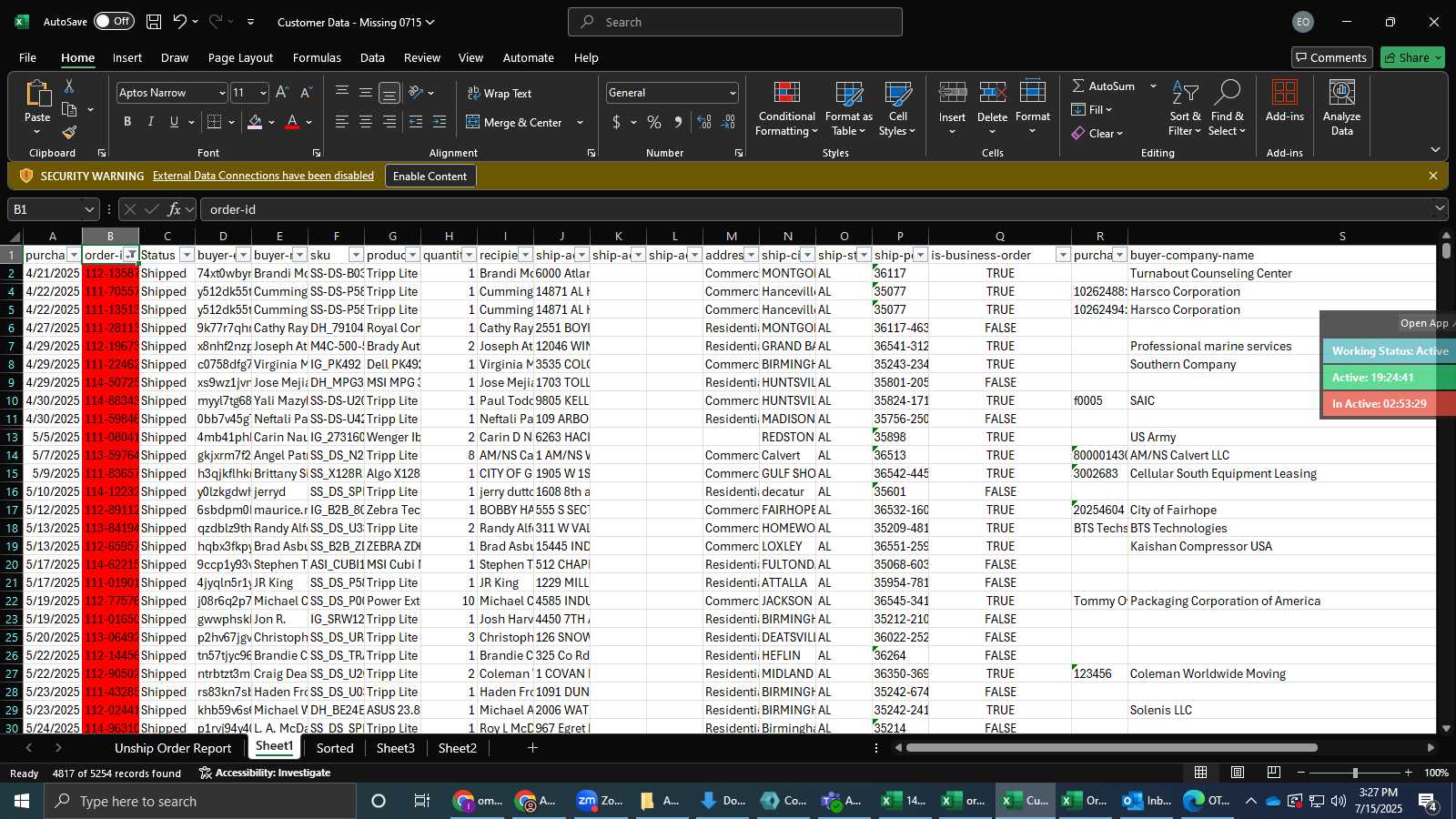Open the Number Format General dropdown
The image size is (1456, 819).
(733, 93)
